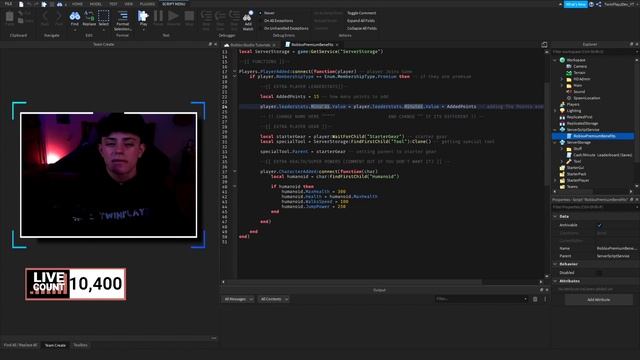Switch to the MODEL ribbon tab
The image size is (640, 360).
tap(96, 4)
